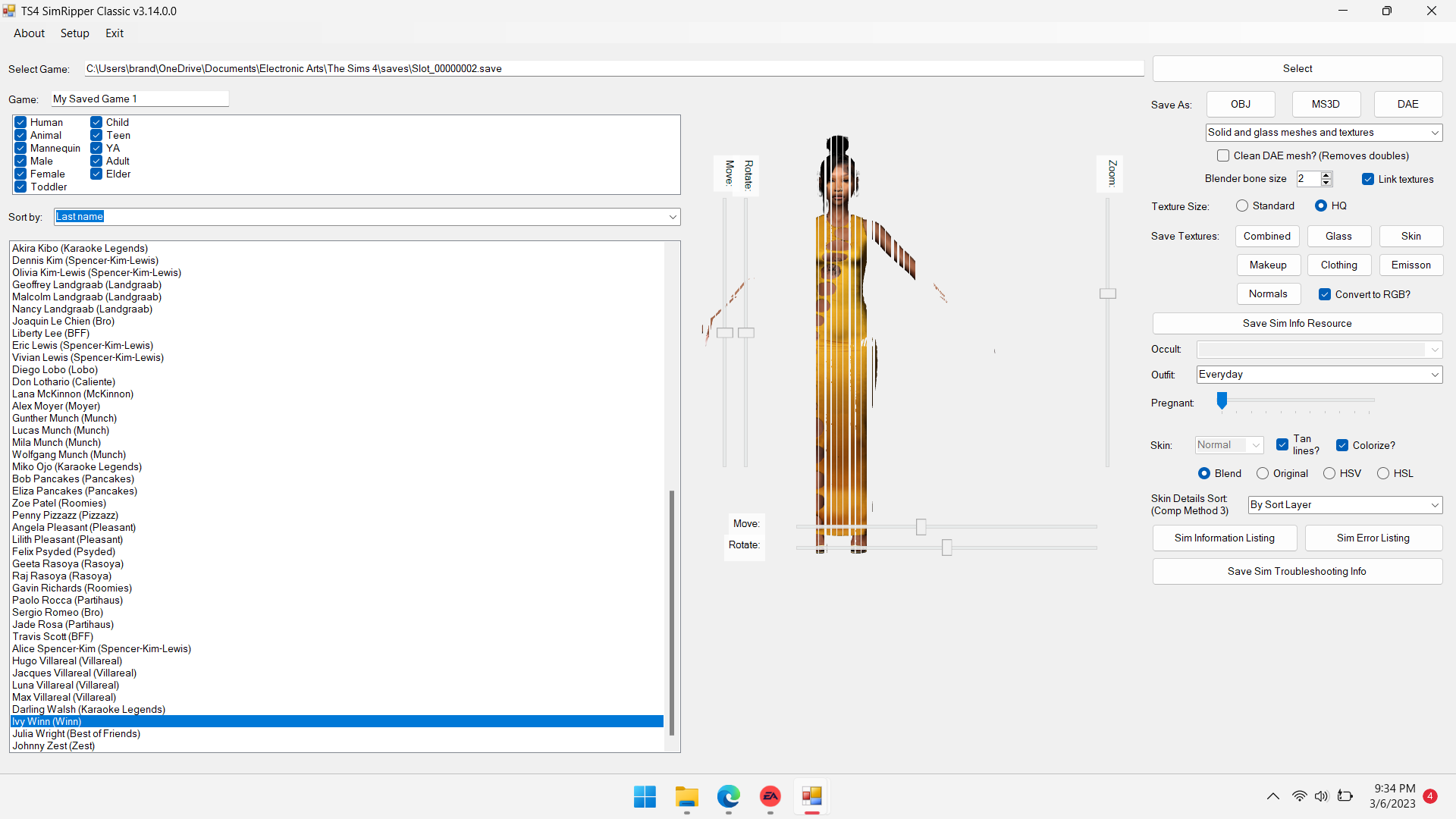Open the Setup menu
The height and width of the screenshot is (819, 1456).
[74, 33]
